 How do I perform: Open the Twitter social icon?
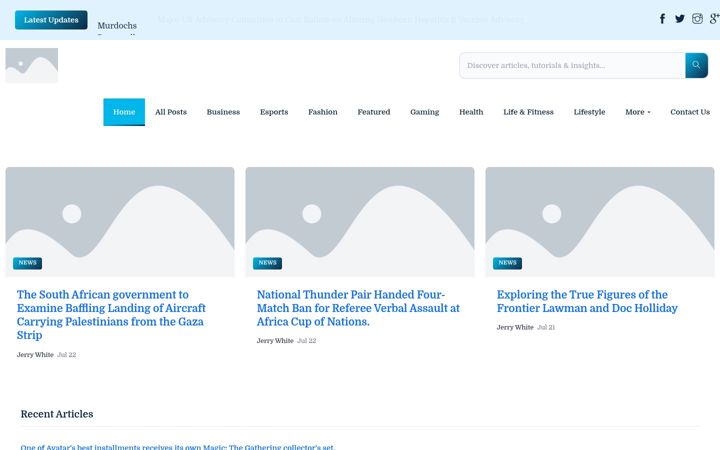[680, 19]
